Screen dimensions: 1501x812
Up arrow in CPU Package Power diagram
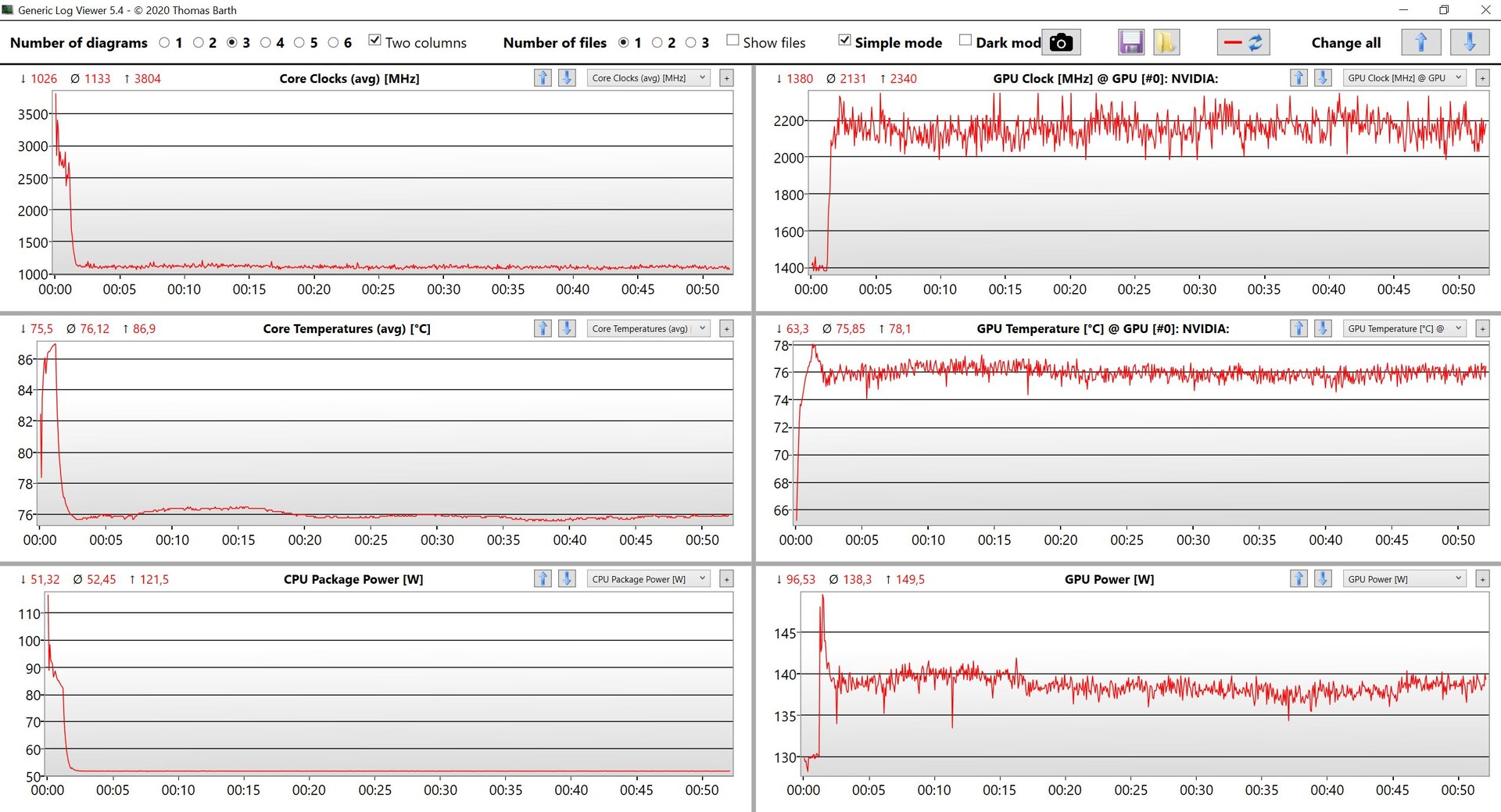[x=543, y=578]
